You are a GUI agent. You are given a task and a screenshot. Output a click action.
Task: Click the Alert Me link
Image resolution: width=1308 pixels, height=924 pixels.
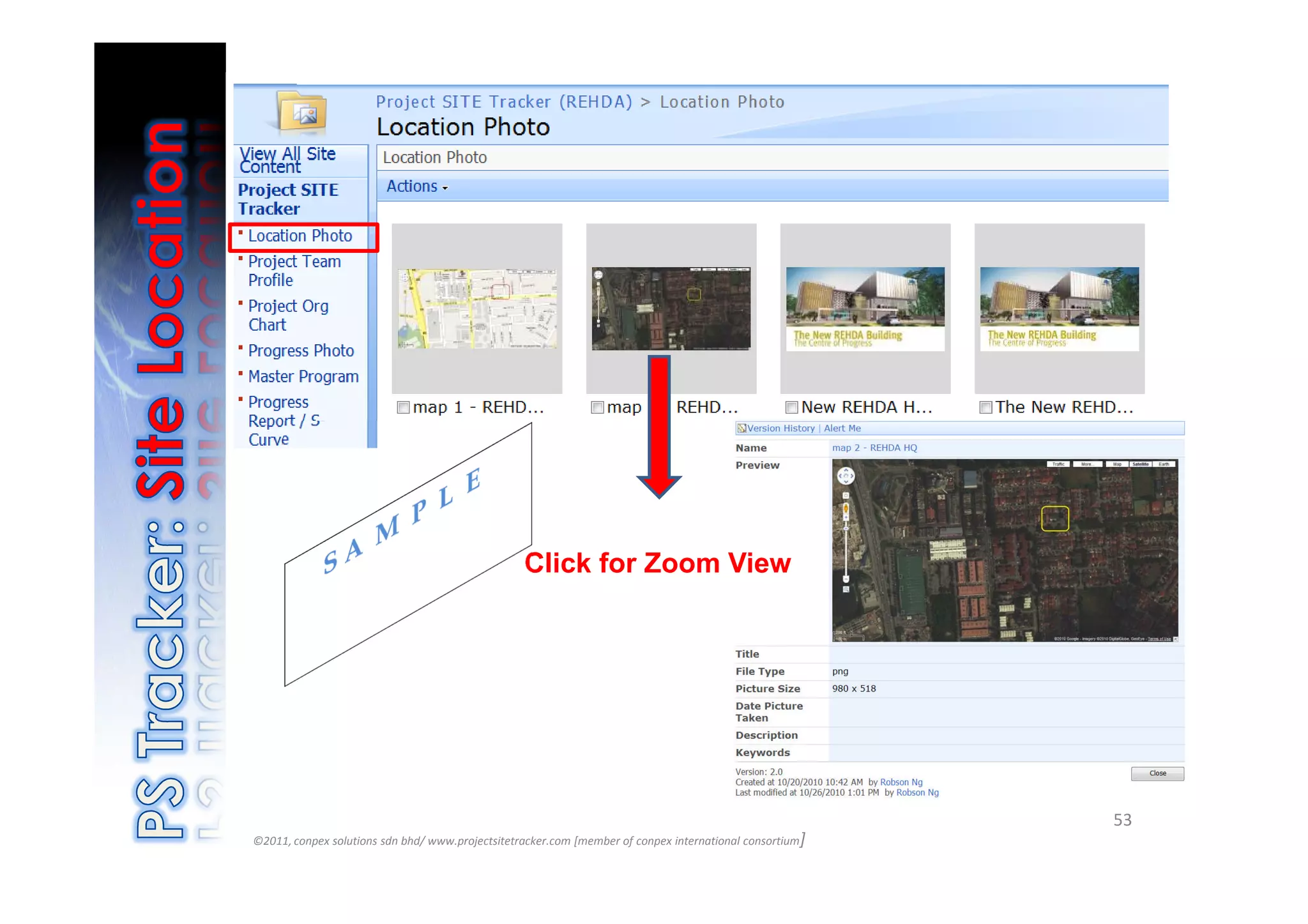pos(842,428)
